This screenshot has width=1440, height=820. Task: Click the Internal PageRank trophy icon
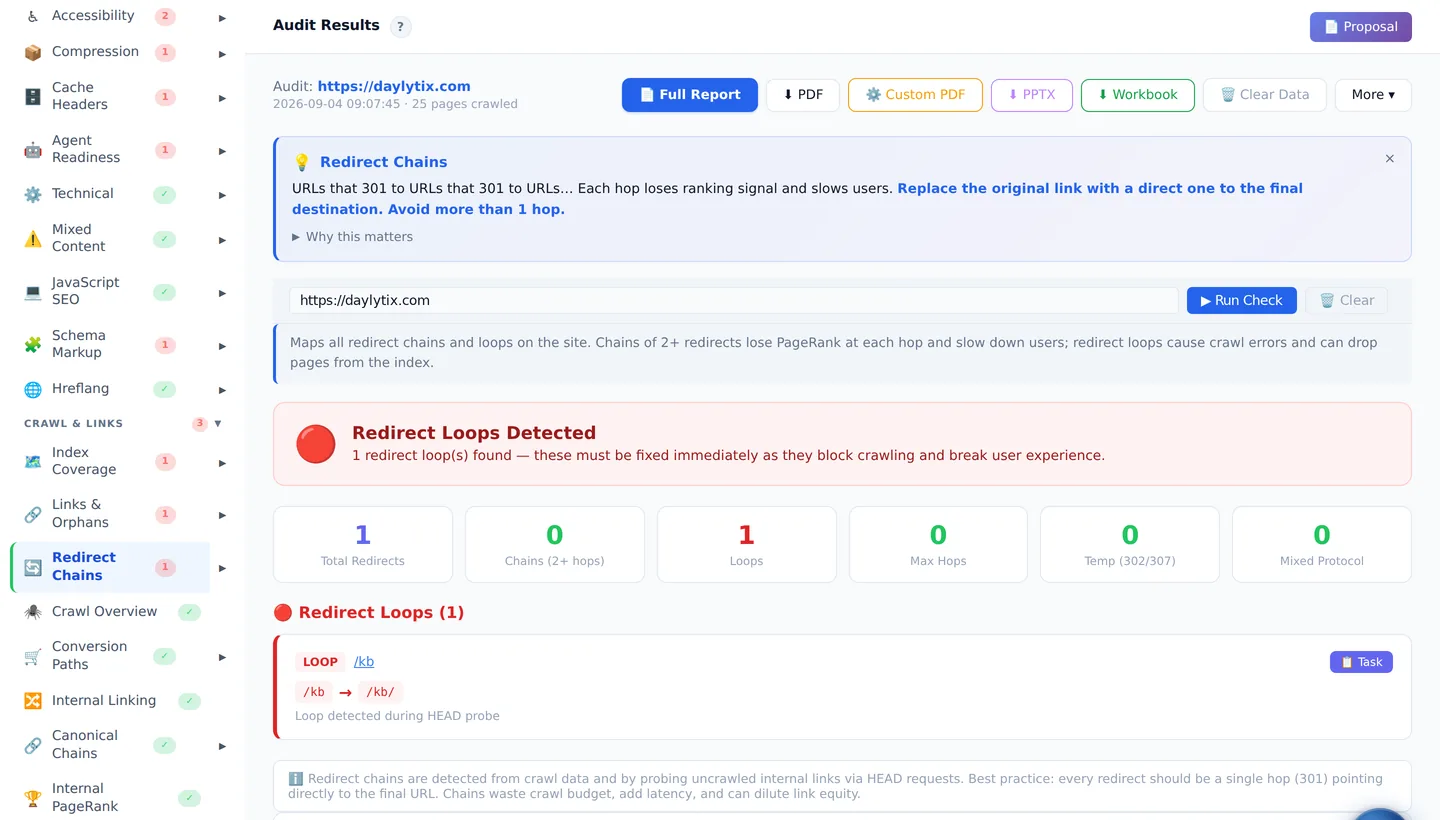(x=33, y=798)
